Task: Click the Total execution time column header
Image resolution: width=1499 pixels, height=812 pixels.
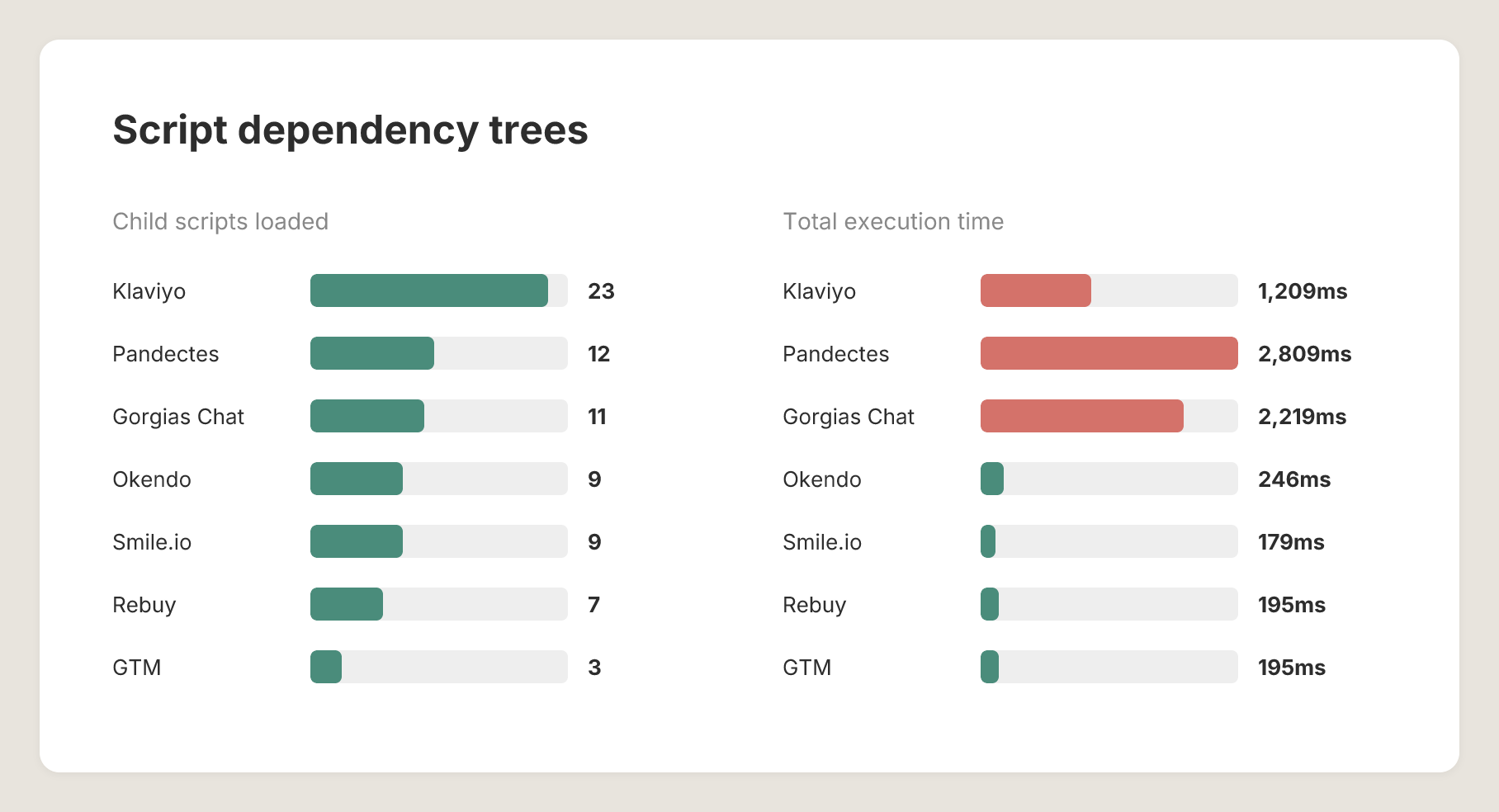Action: pyautogui.click(x=892, y=221)
